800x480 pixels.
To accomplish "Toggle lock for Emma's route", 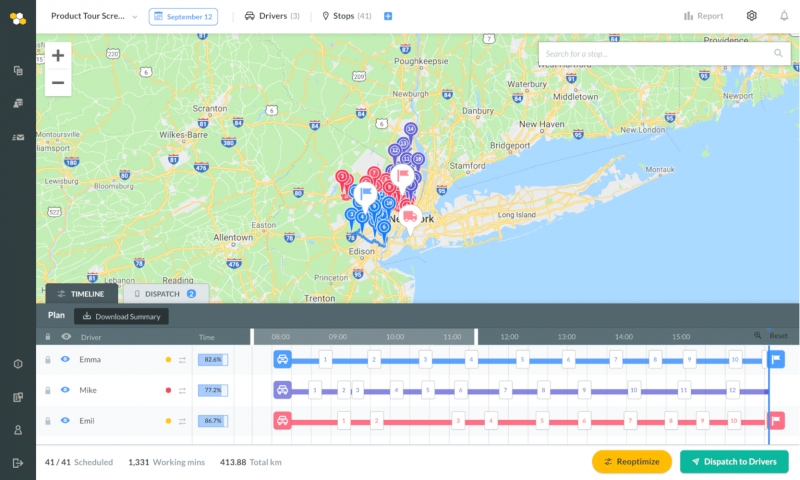I will (47, 360).
